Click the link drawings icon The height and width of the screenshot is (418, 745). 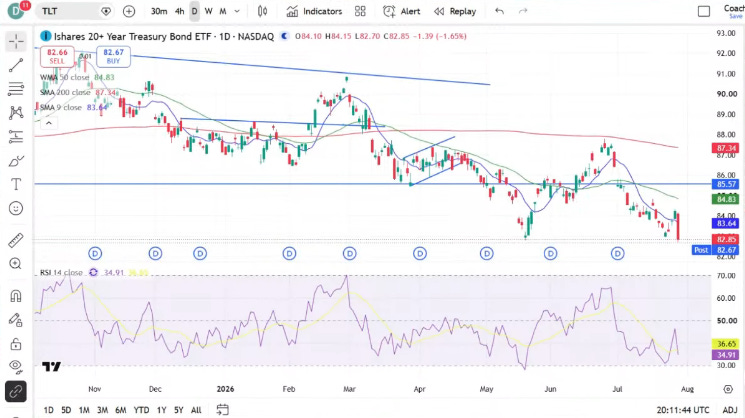tap(16, 392)
